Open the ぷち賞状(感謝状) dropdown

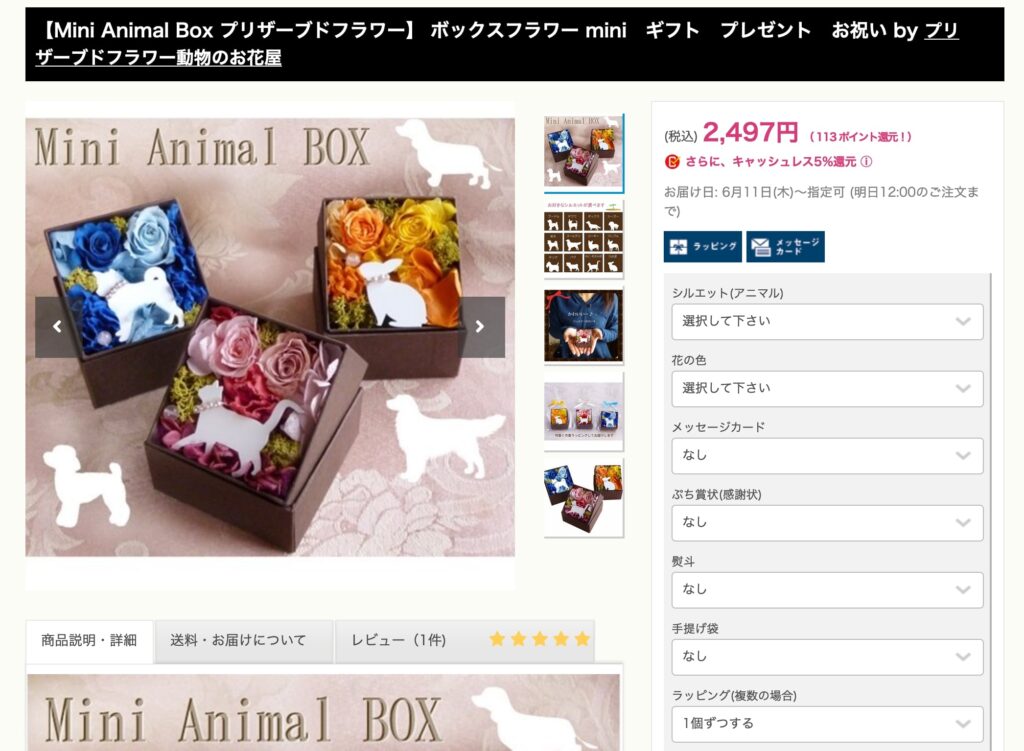click(x=827, y=522)
